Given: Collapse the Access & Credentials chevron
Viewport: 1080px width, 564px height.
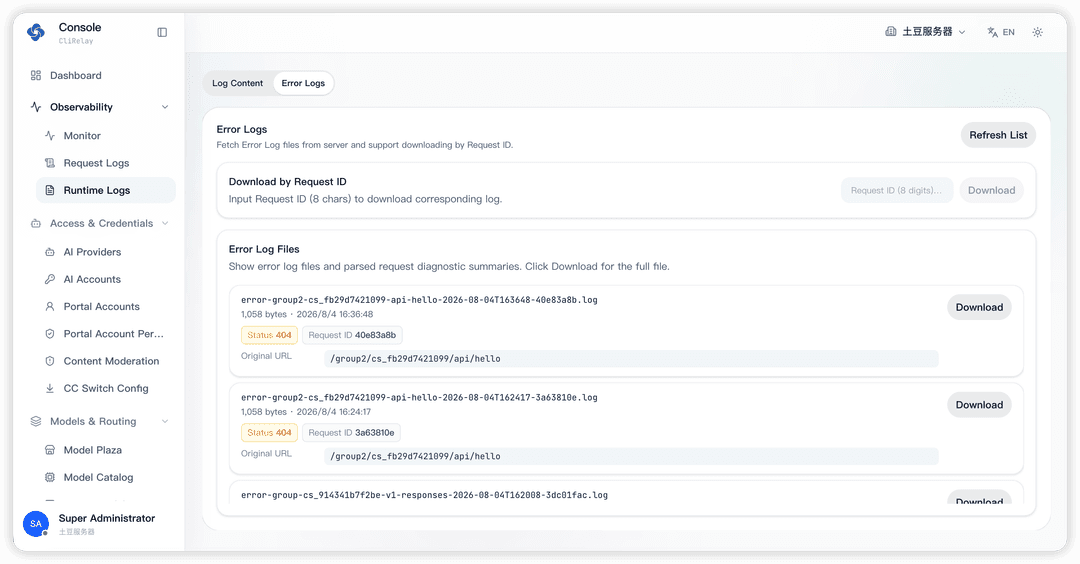Looking at the screenshot, I should (165, 223).
